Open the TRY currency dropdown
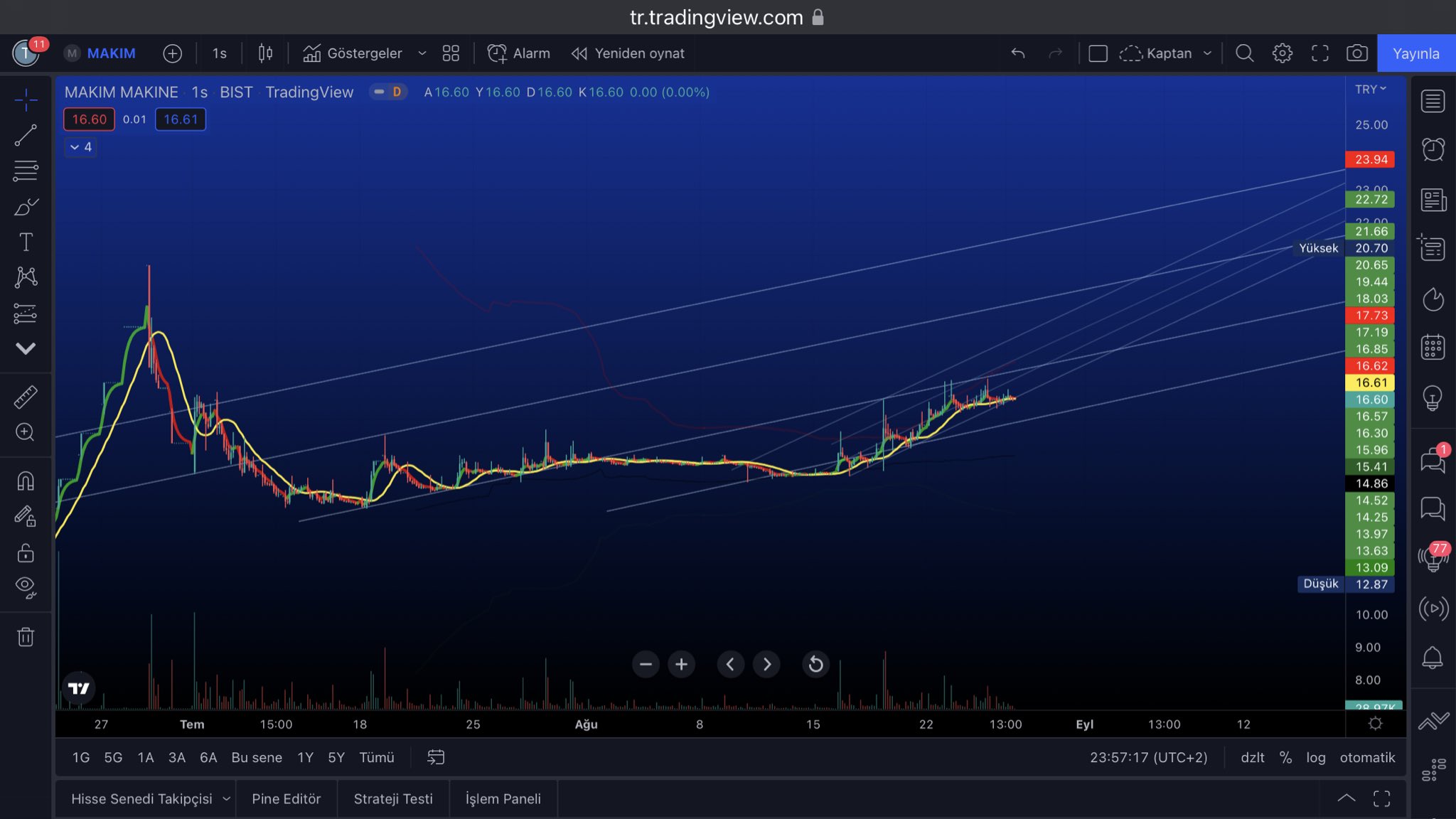The height and width of the screenshot is (819, 1456). (1371, 90)
